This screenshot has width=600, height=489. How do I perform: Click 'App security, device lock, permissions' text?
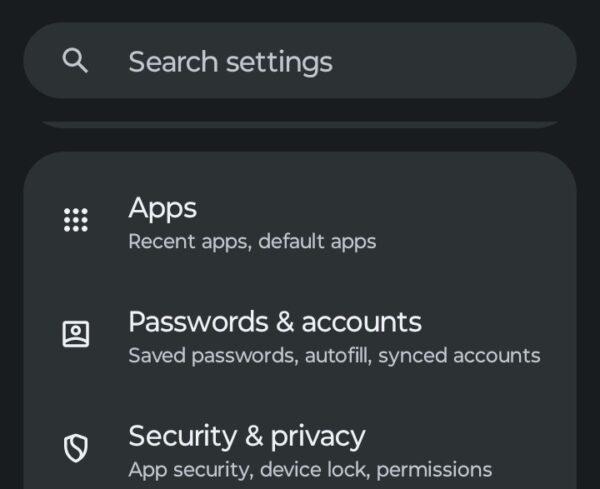pyautogui.click(x=310, y=470)
